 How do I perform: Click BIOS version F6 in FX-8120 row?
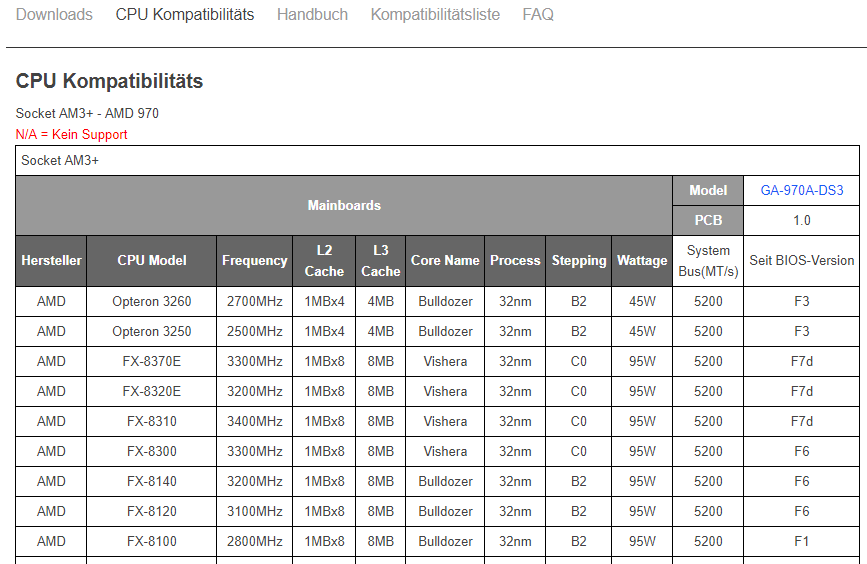802,511
